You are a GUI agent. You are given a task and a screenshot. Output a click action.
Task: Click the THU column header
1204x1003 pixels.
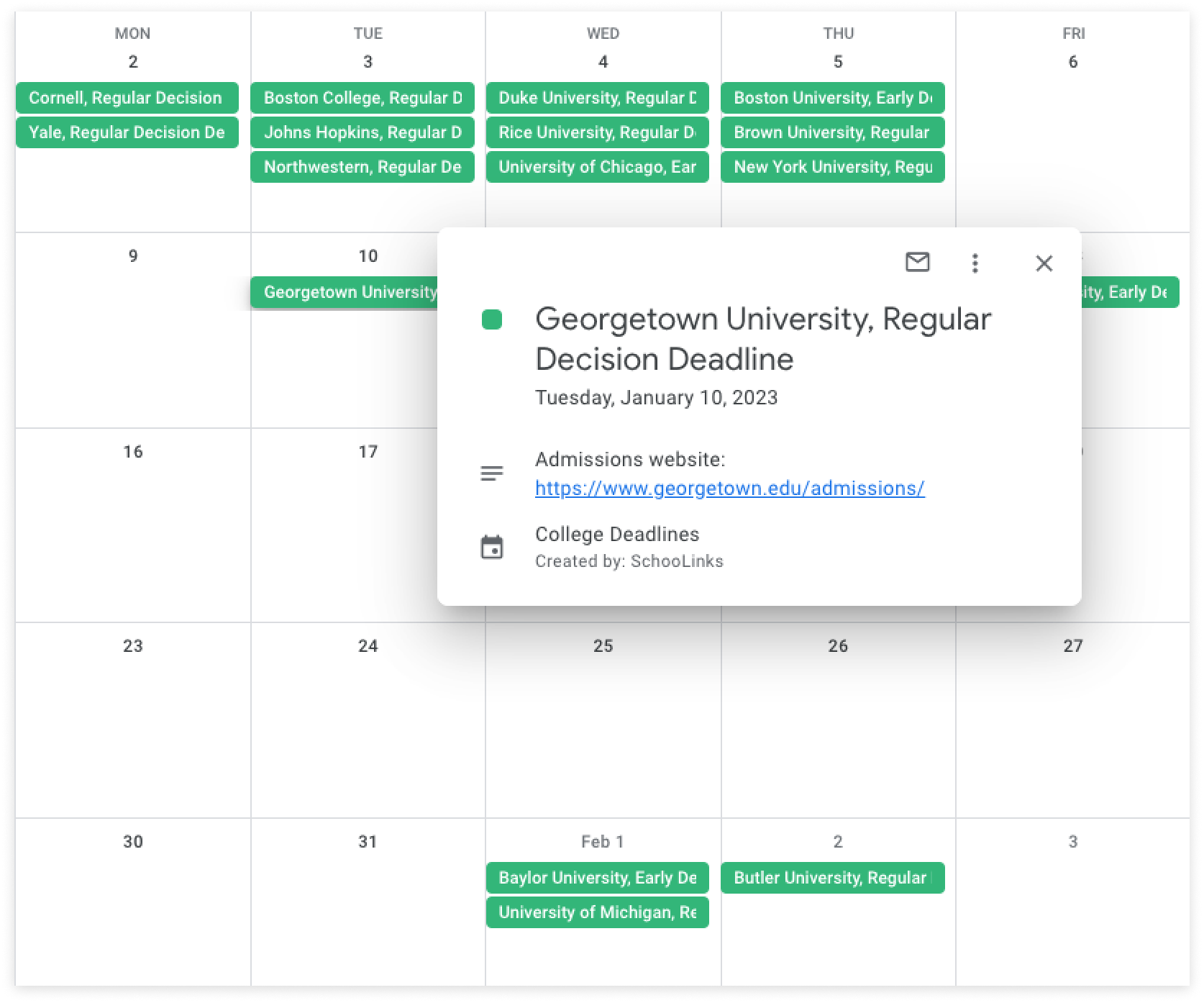pos(839,32)
